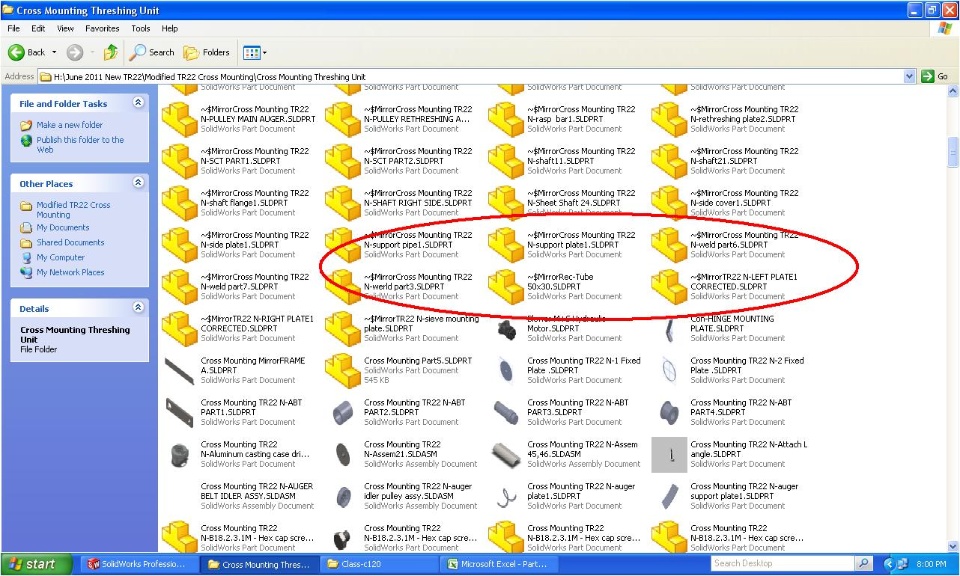960x576 pixels.
Task: Select N-LEFT PLATE1 CORRECTED.SLDPRT file icon
Action: click(669, 286)
